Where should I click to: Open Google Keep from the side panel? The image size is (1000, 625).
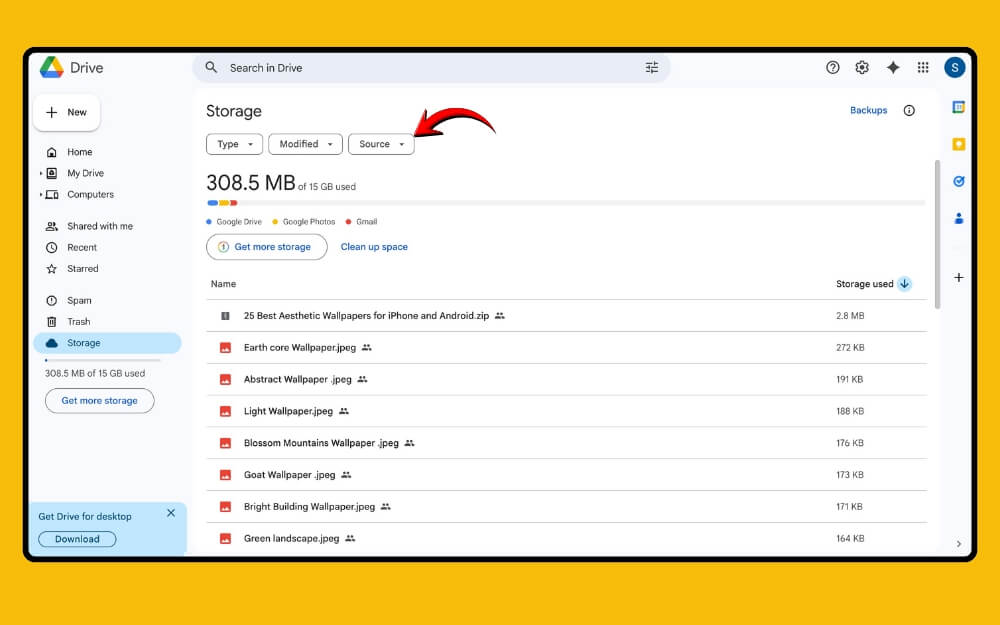coord(958,143)
